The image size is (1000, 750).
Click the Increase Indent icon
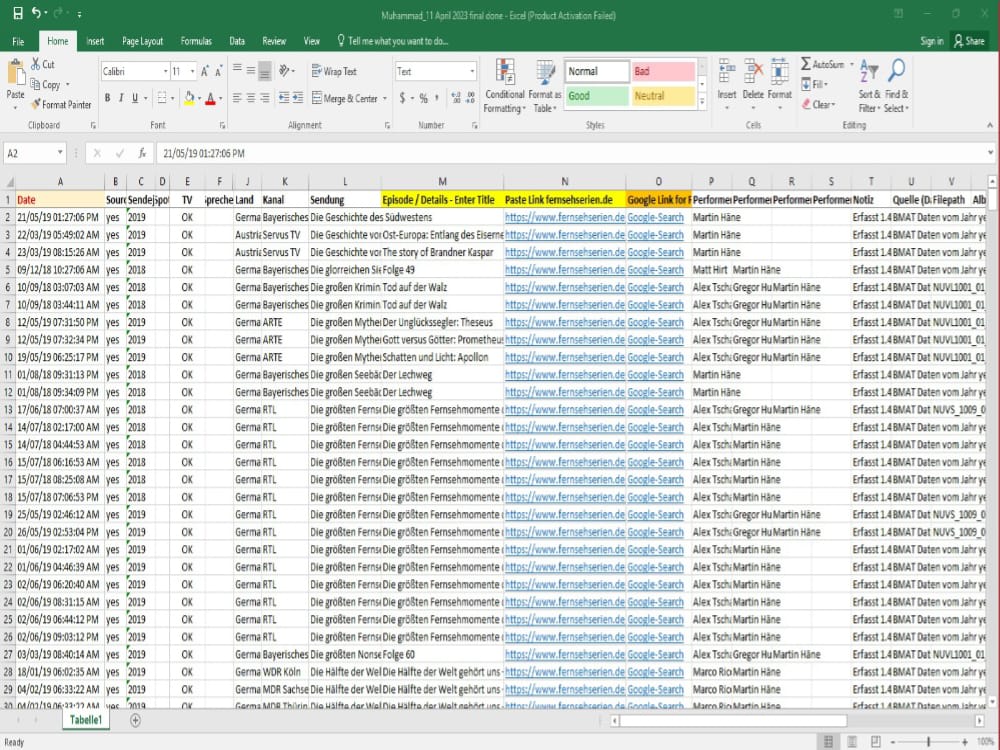[x=298, y=98]
